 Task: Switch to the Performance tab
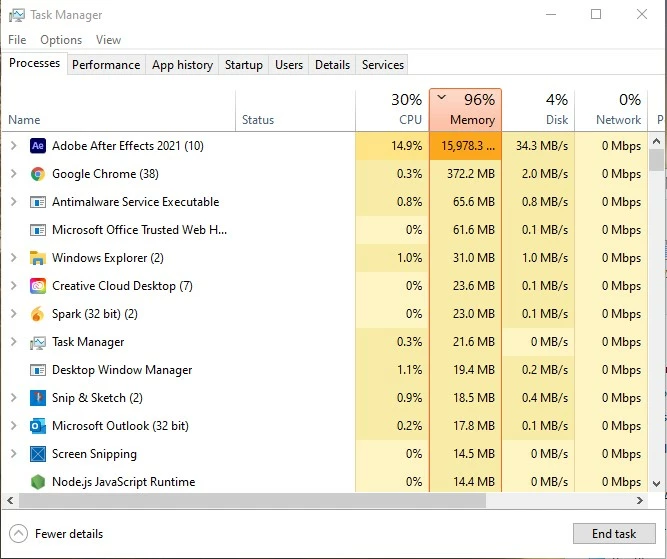coord(106,65)
